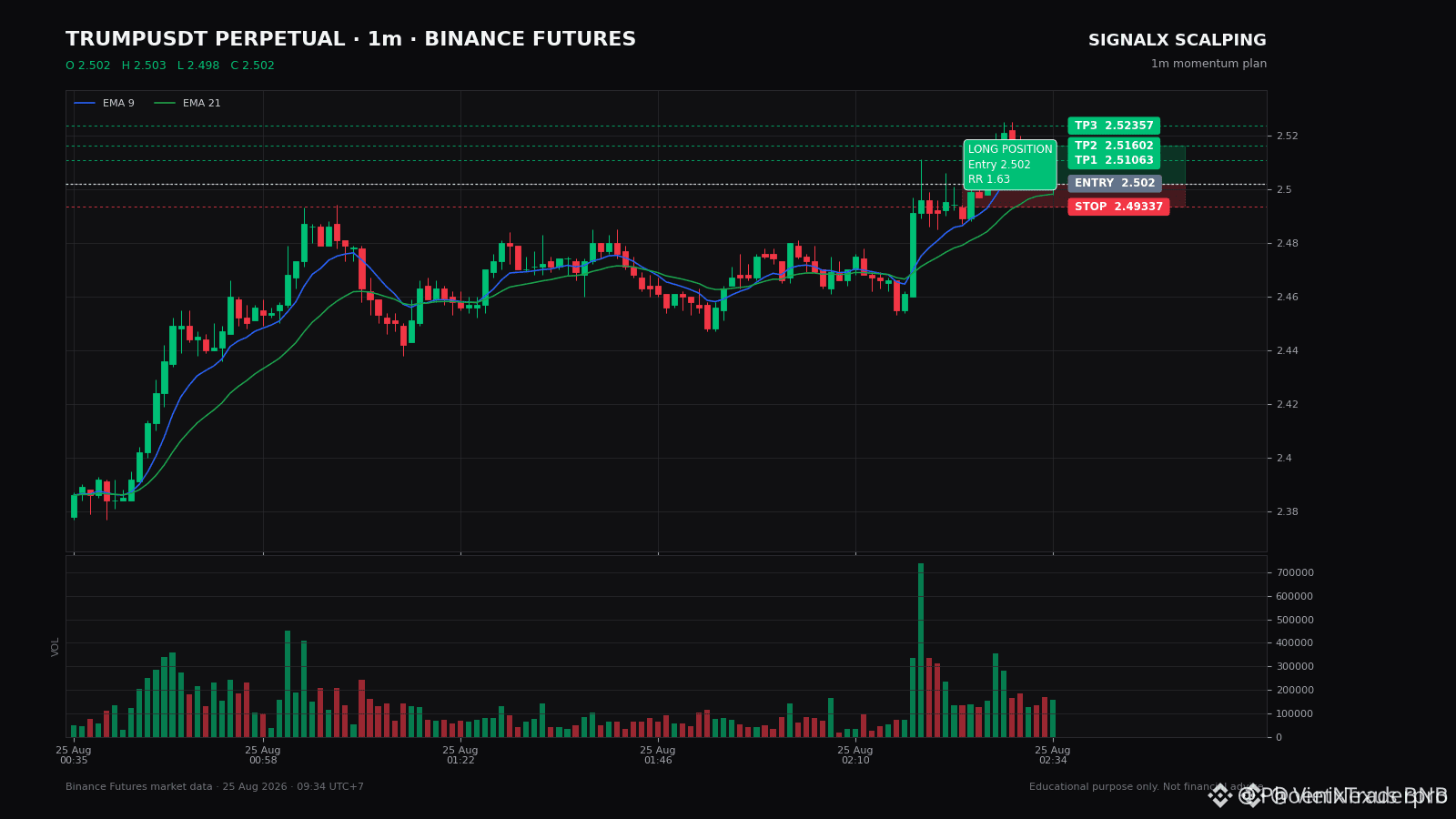1456x819 pixels.
Task: Click the 200000 volume axis label
Action: [1295, 691]
